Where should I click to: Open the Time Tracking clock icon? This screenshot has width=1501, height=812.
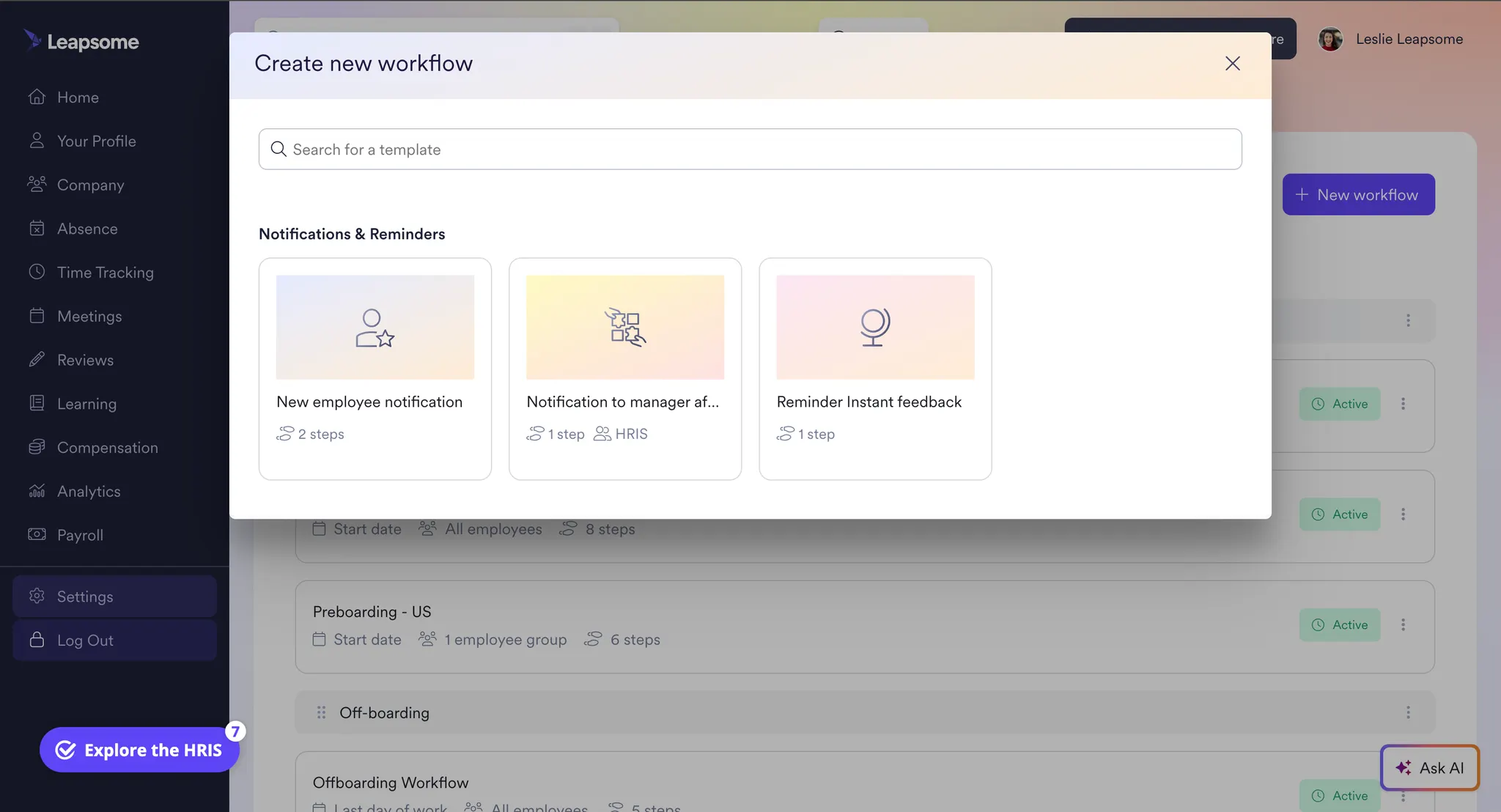point(37,272)
